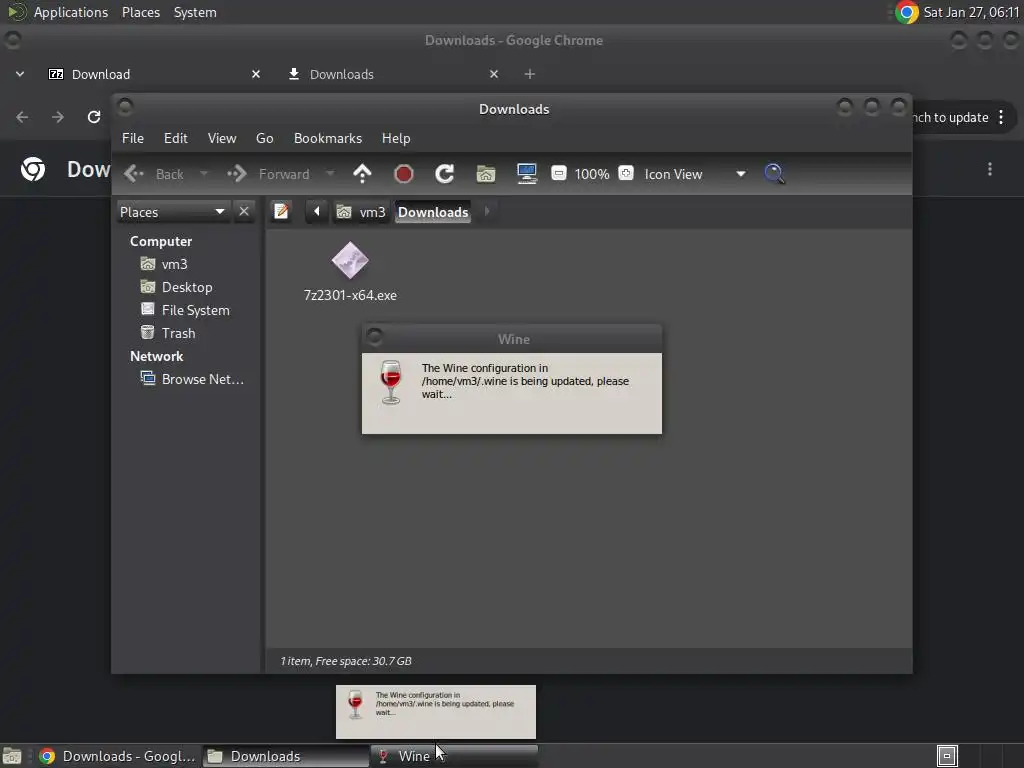Reload the current folder
Image resolution: width=1024 pixels, height=768 pixels.
(x=445, y=174)
